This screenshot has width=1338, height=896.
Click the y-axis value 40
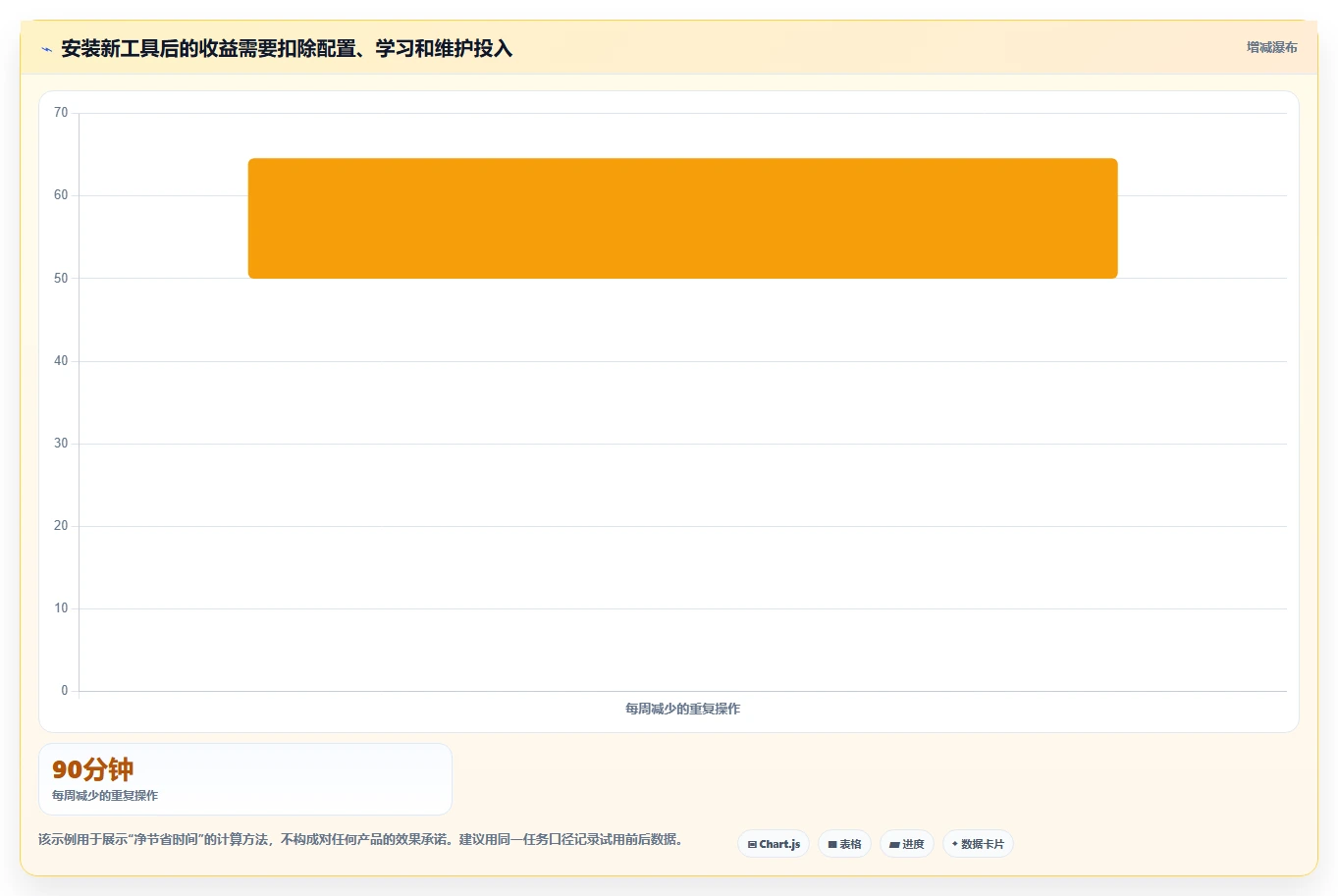pos(61,361)
